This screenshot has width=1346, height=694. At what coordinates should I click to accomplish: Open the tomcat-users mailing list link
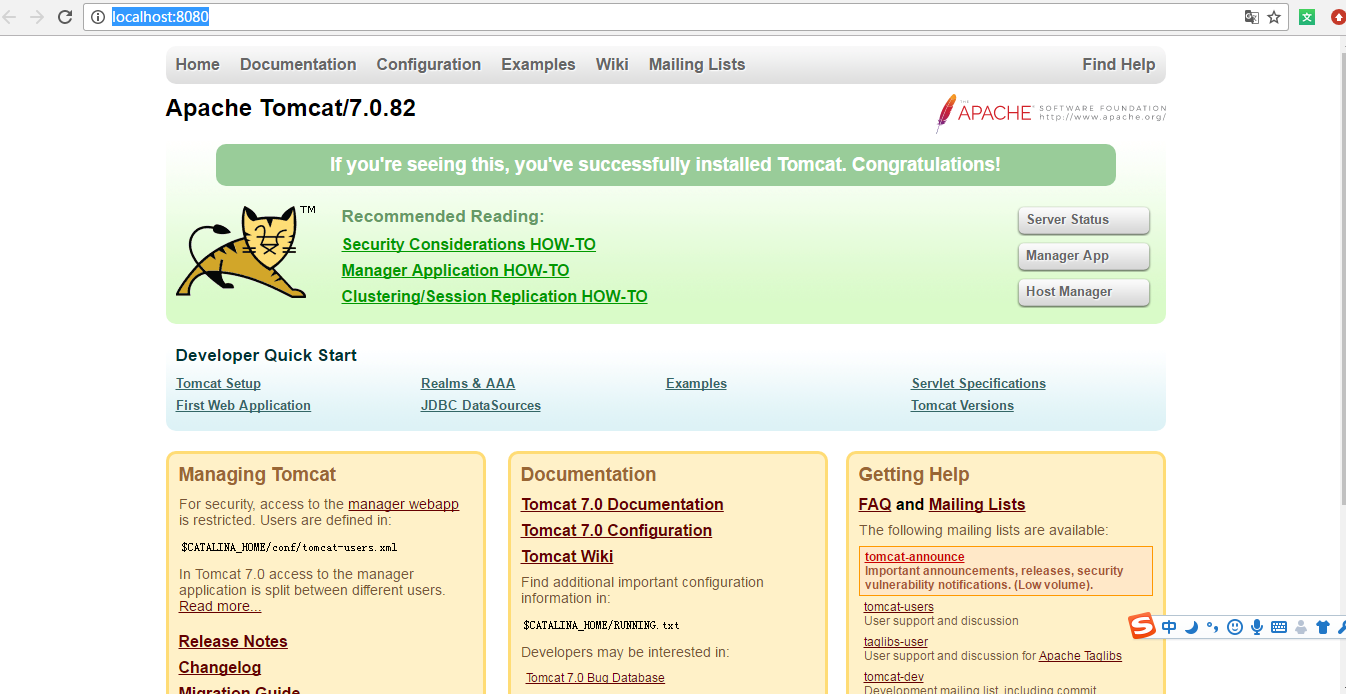pyautogui.click(x=899, y=606)
